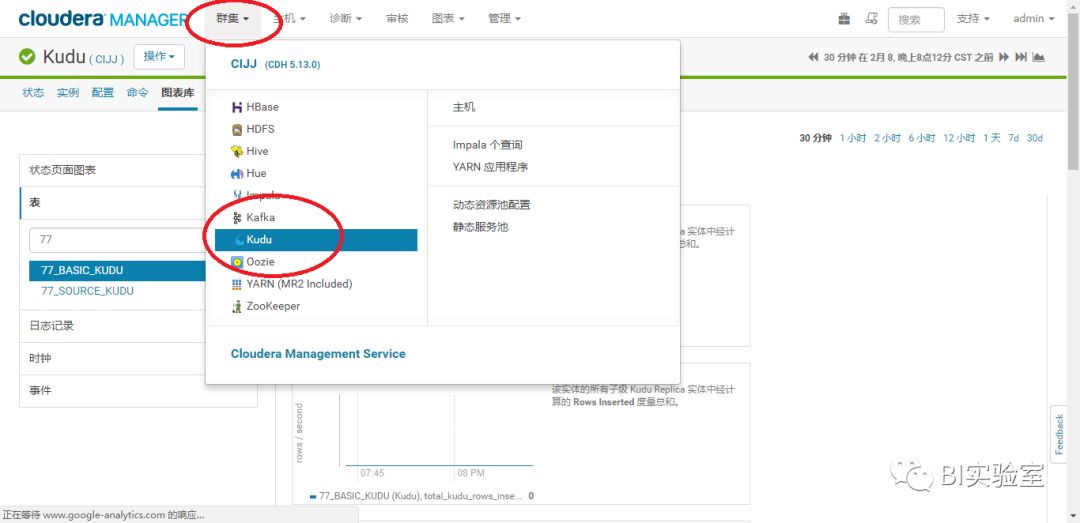Click the Oozie service icon
Image resolution: width=1080 pixels, height=523 pixels.
[237, 262]
